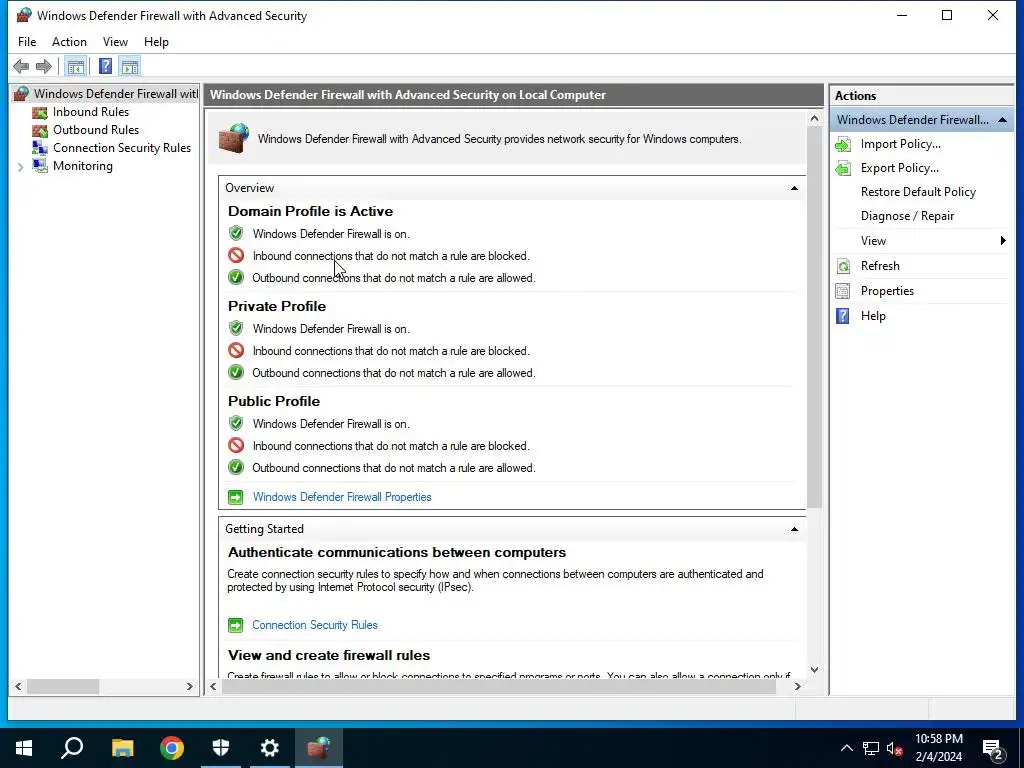This screenshot has height=768, width=1024.
Task: Select root Windows Defender Firewall tree node
Action: (x=116, y=94)
